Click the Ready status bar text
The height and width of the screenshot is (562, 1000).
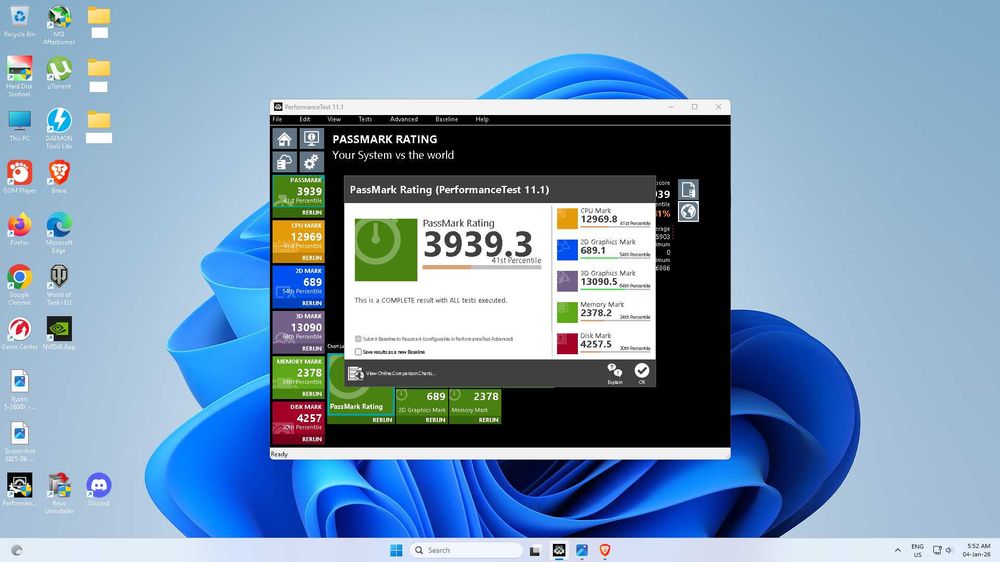coord(279,454)
